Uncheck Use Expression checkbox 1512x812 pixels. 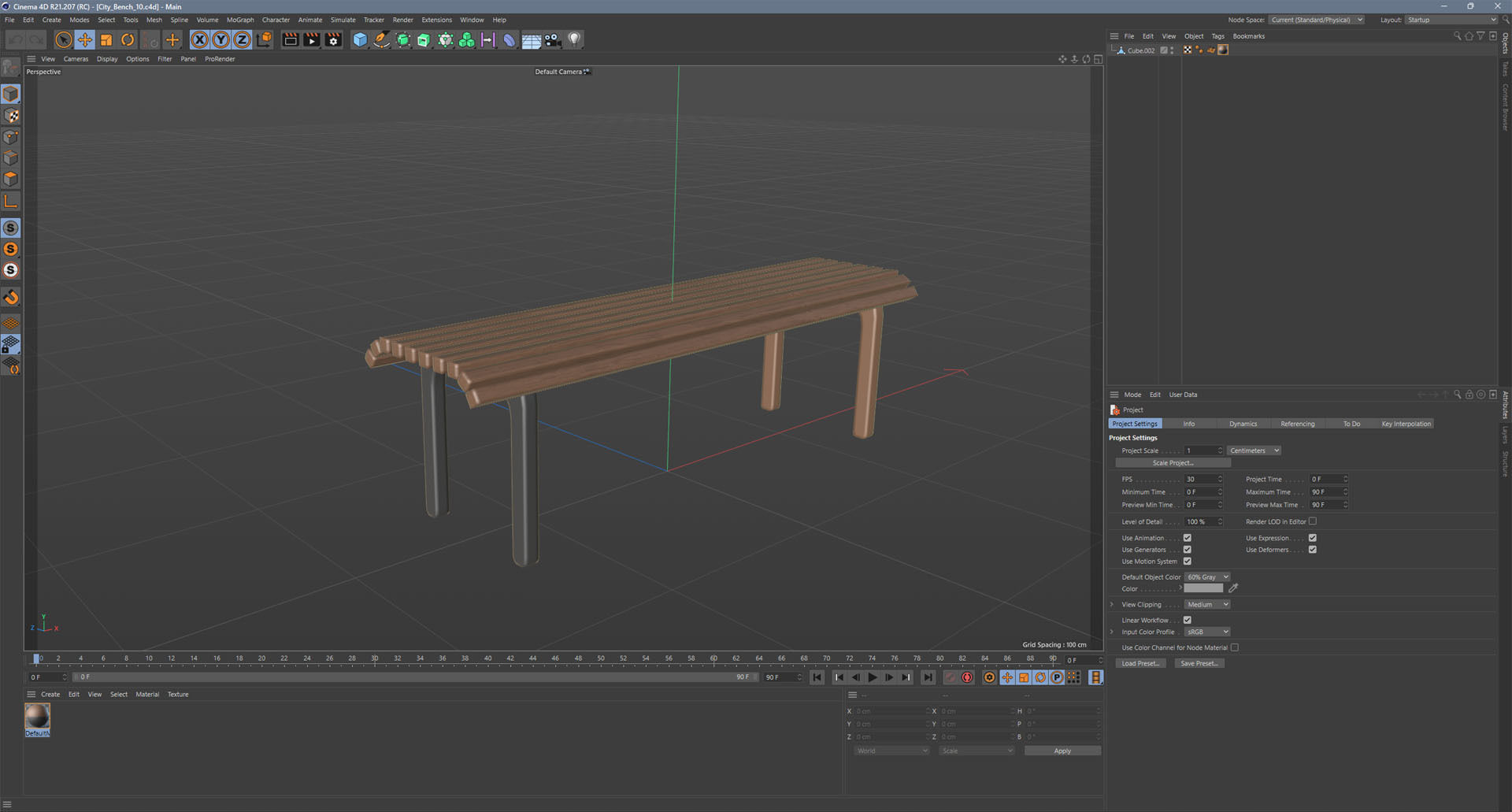(x=1313, y=538)
